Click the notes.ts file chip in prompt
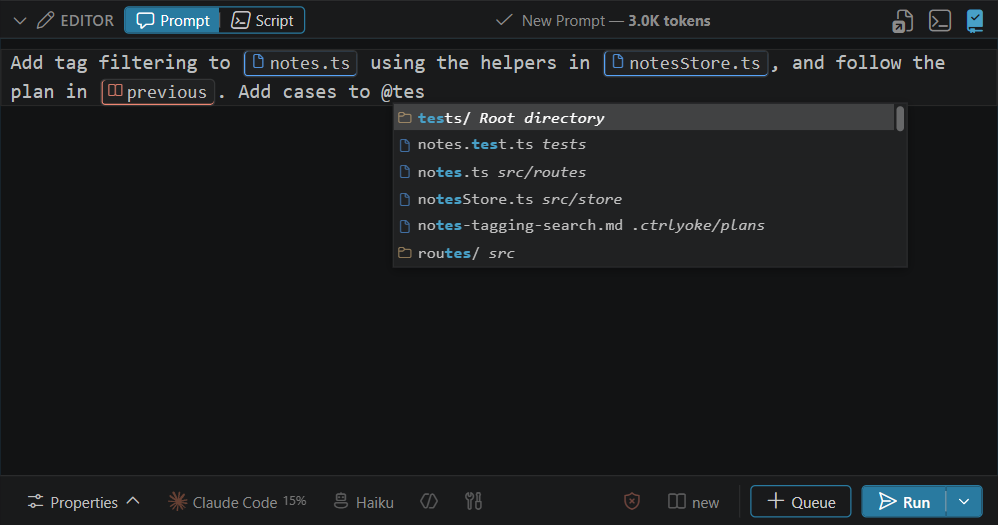Screen dimensions: 998x525 pos(300,63)
